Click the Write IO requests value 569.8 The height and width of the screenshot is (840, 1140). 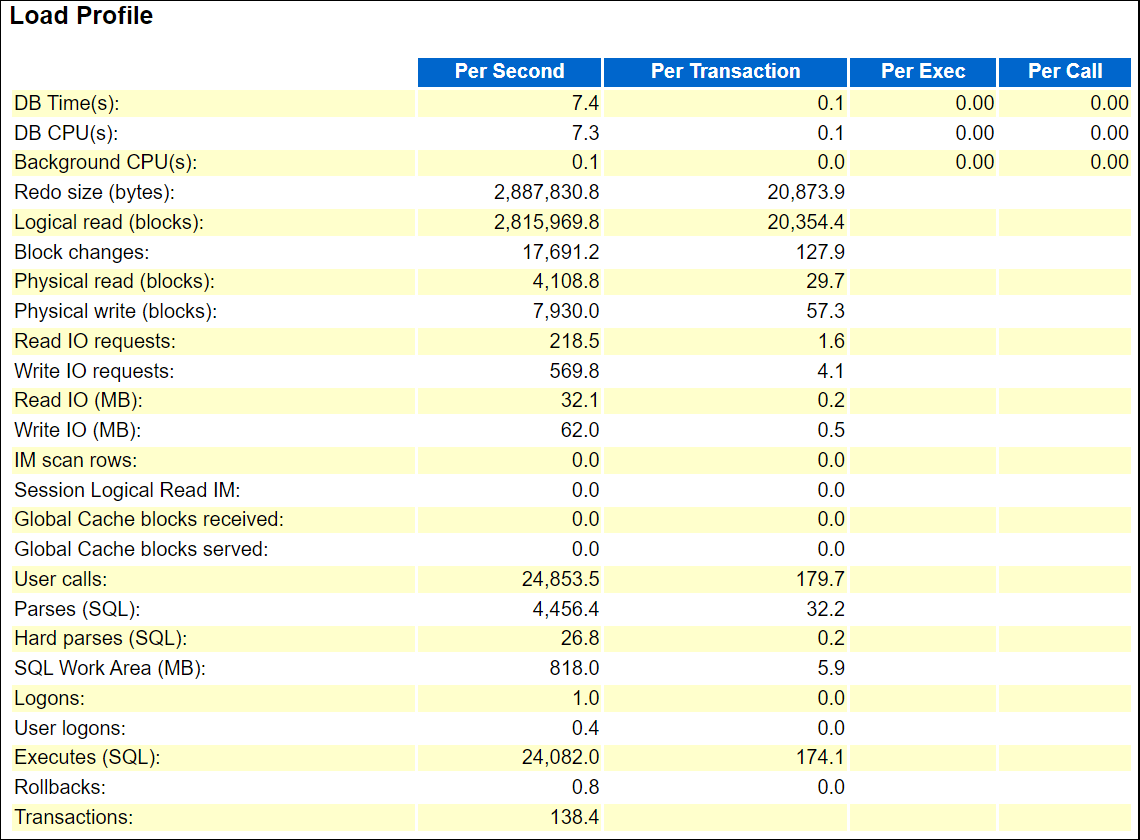pyautogui.click(x=570, y=370)
